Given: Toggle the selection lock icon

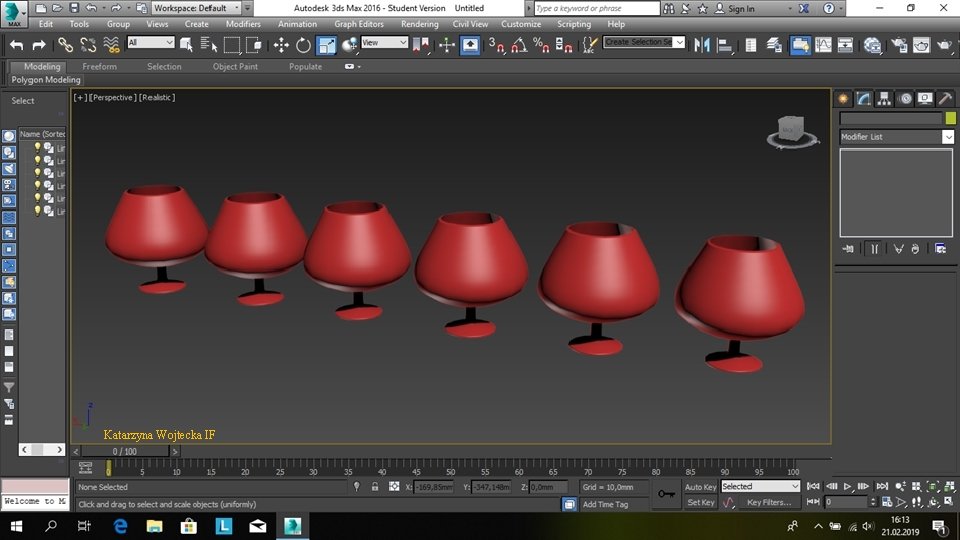Looking at the screenshot, I should [x=375, y=487].
